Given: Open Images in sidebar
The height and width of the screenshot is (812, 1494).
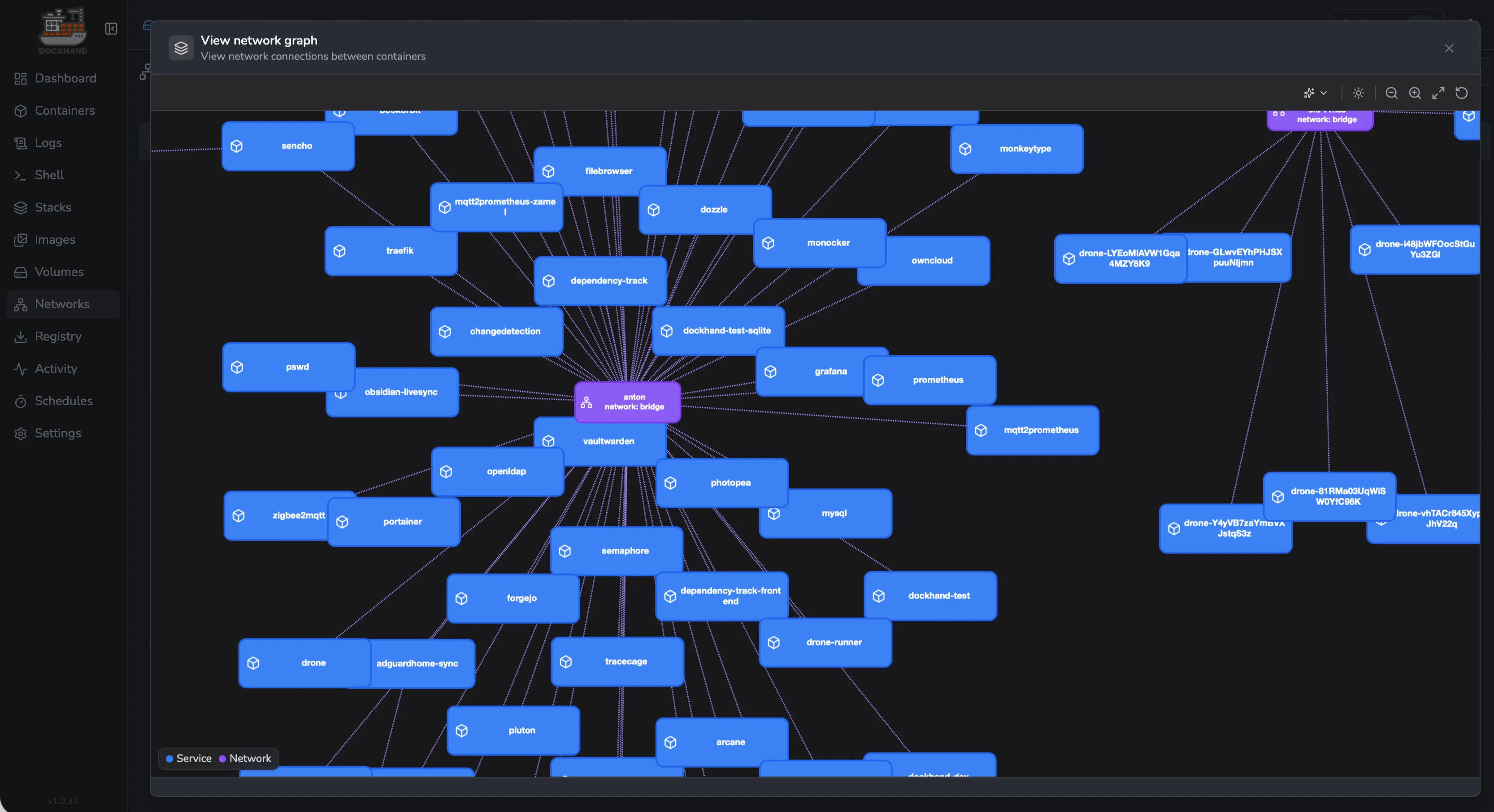Looking at the screenshot, I should click(63, 239).
